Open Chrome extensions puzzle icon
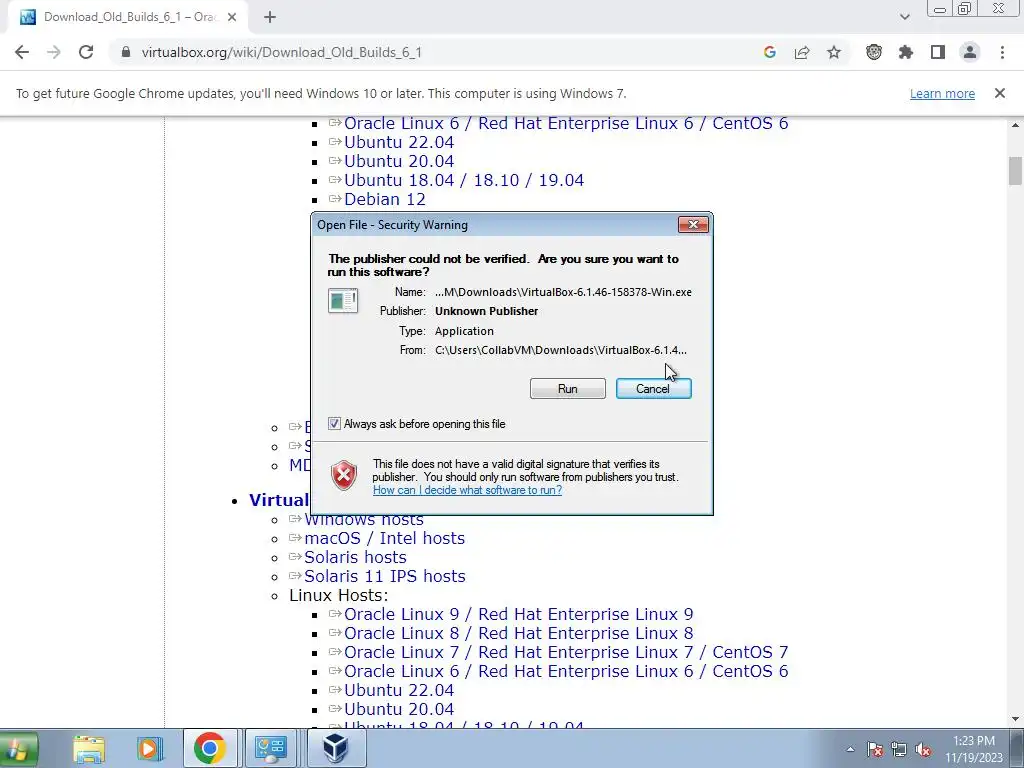 [x=906, y=52]
